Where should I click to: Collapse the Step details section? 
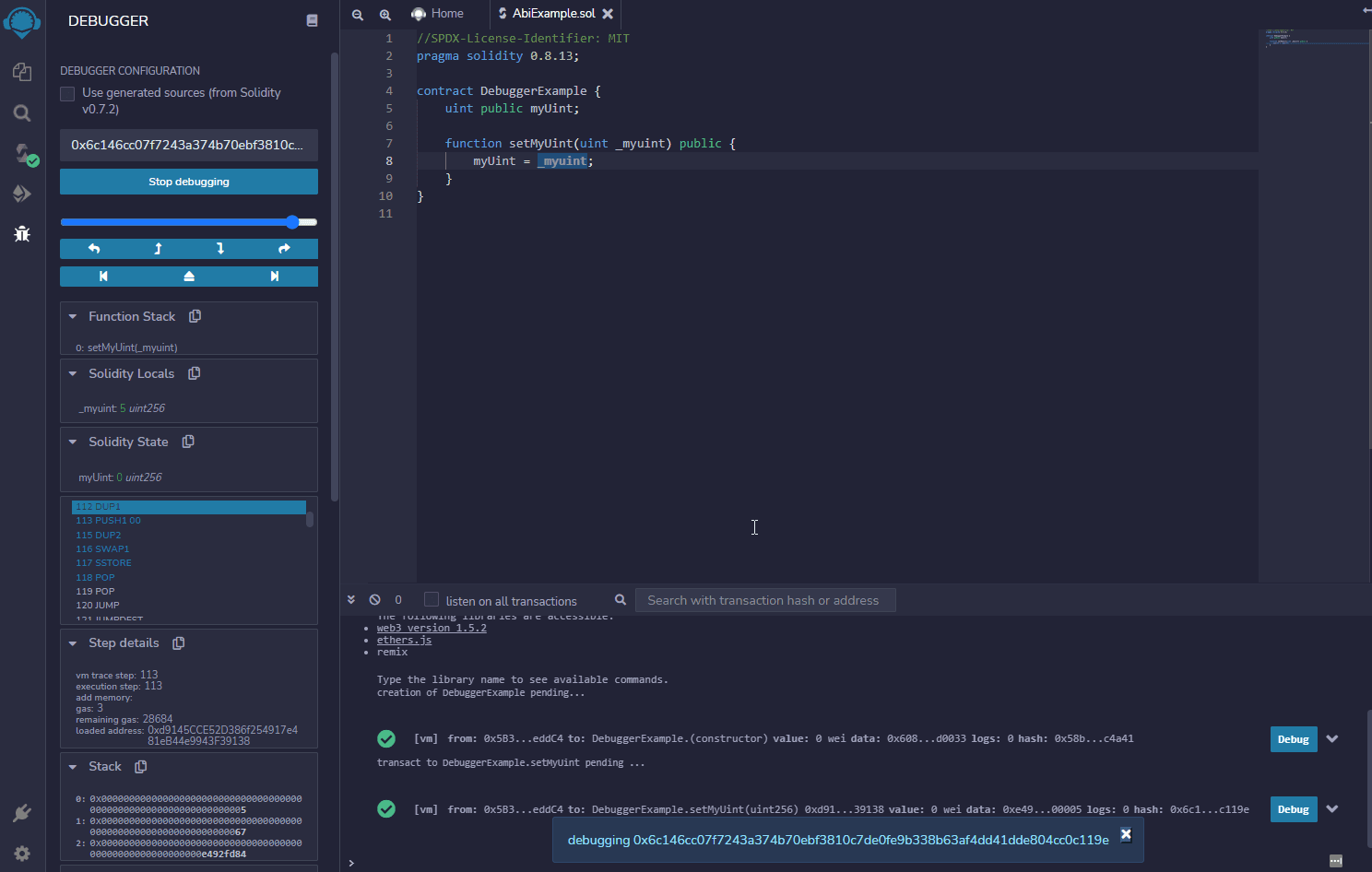coord(73,642)
